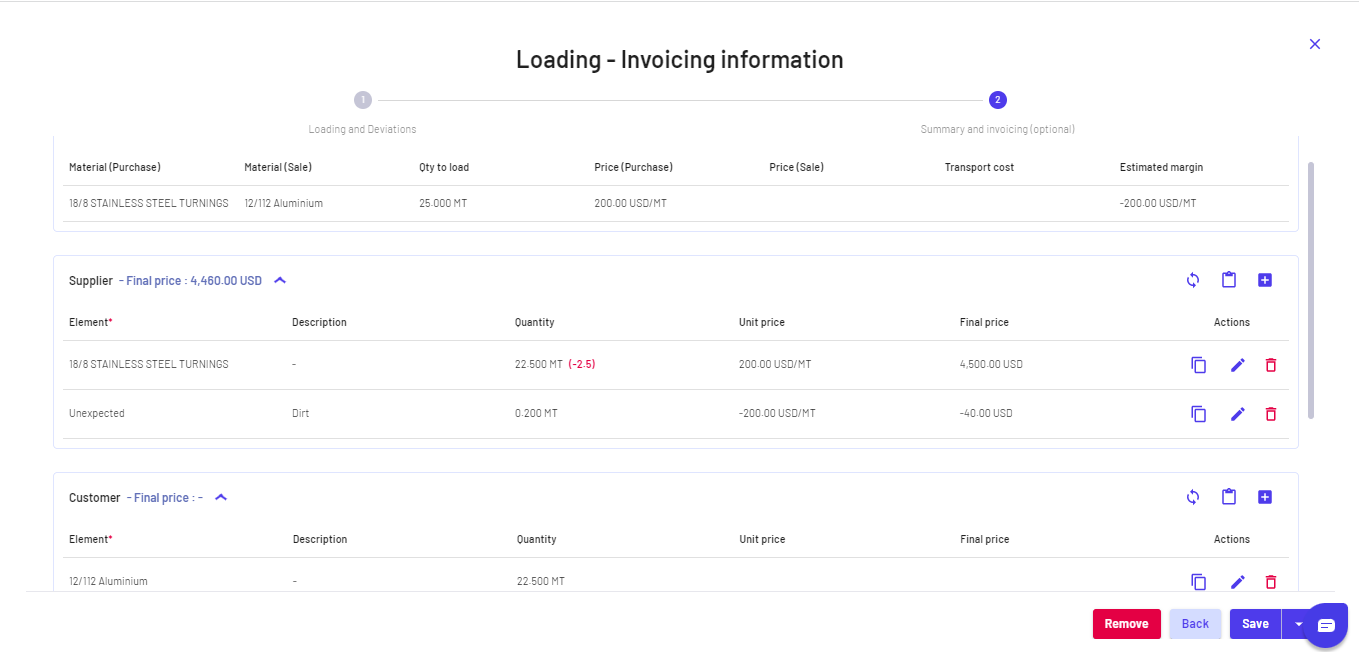Collapse the Customer section chevron

click(x=221, y=498)
